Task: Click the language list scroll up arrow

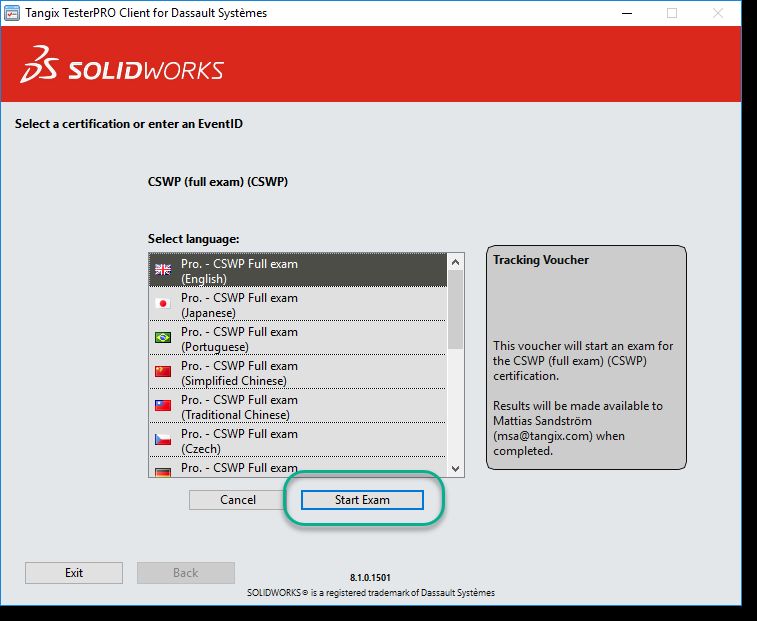Action: [455, 262]
